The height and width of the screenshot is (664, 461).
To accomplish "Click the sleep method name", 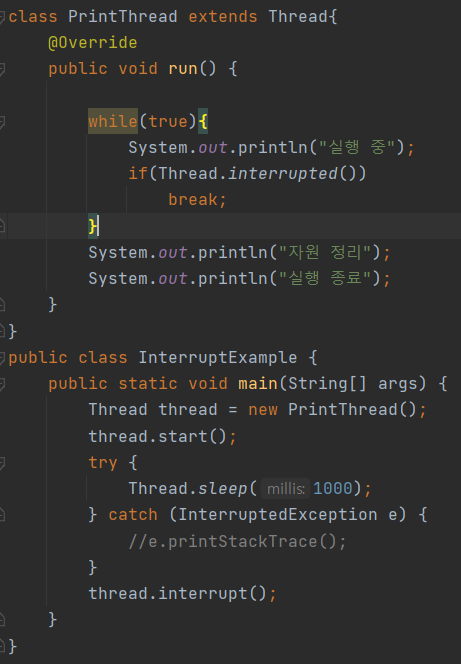I will click(x=223, y=489).
